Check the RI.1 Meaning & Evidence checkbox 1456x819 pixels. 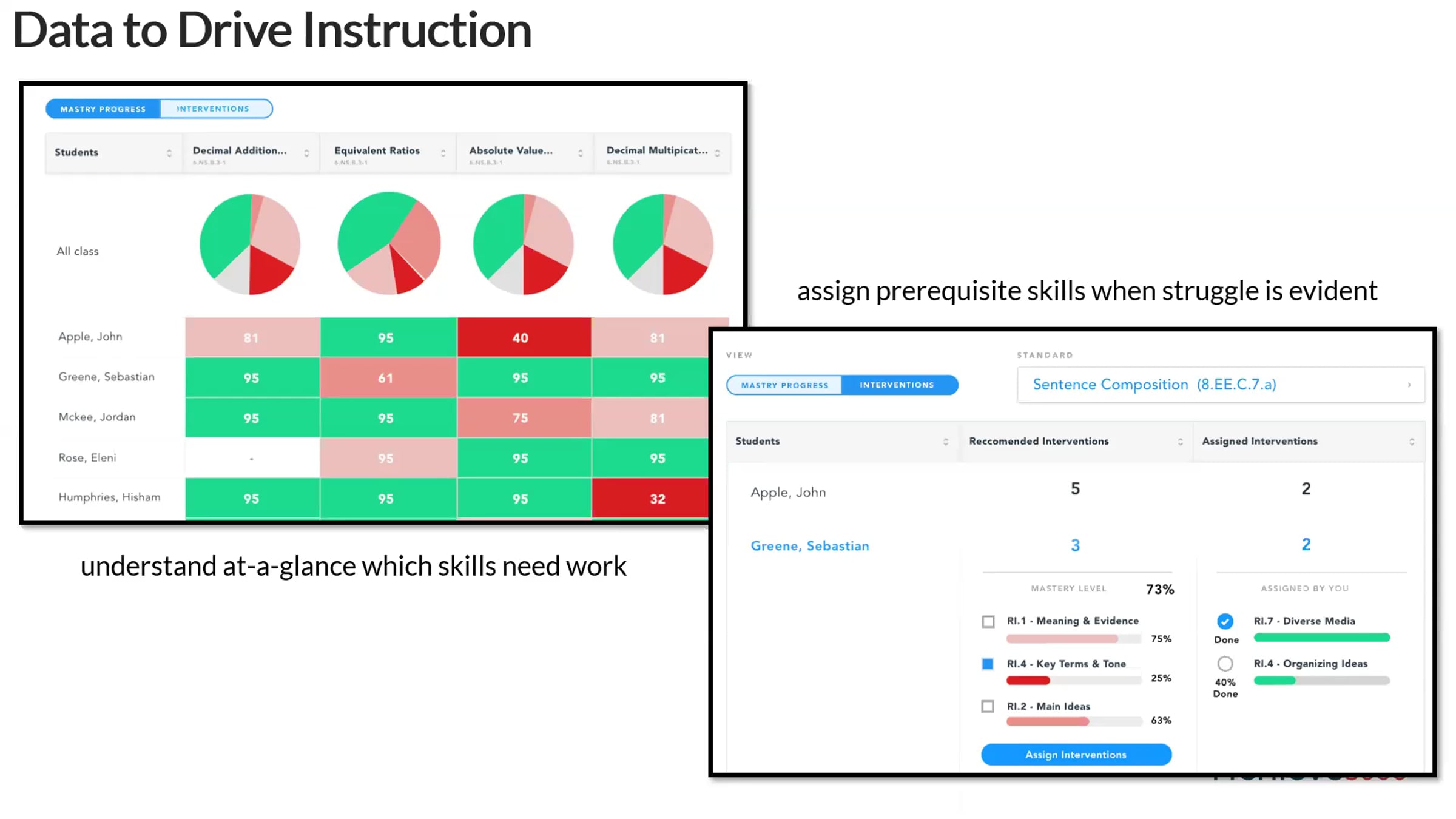[988, 621]
